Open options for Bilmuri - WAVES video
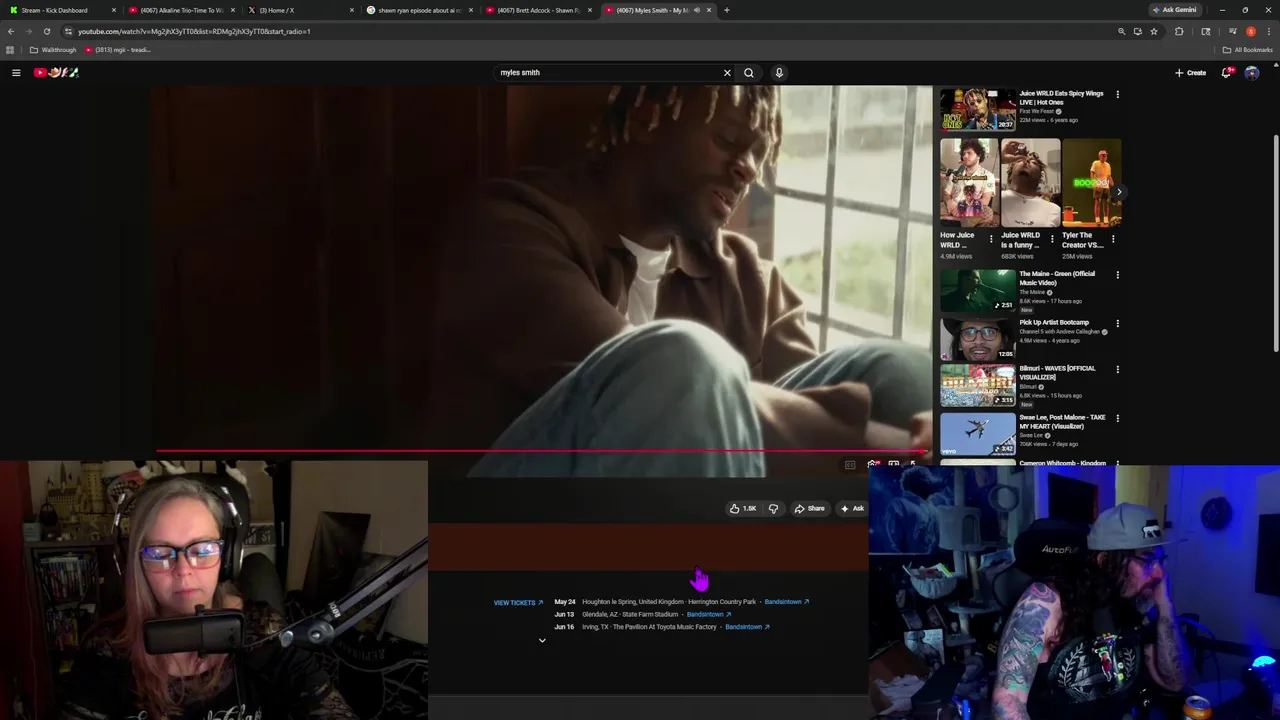The image size is (1280, 720). coord(1118,369)
